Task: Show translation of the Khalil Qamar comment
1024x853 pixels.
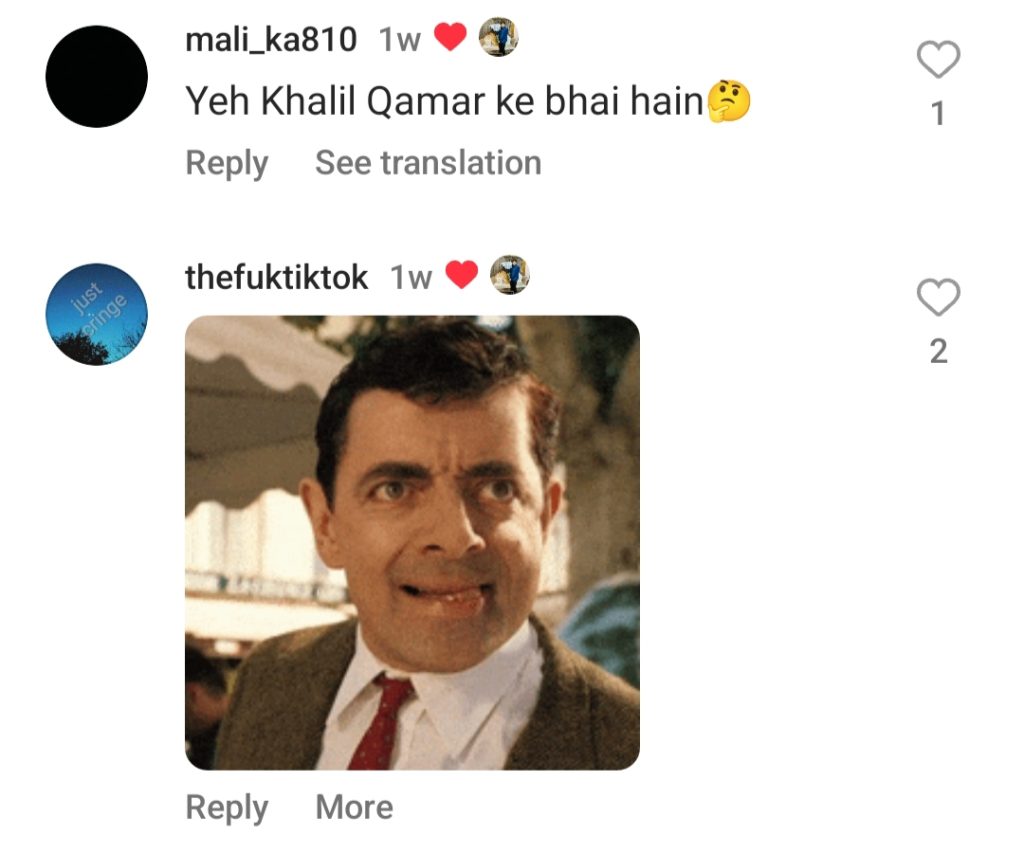Action: (x=428, y=163)
